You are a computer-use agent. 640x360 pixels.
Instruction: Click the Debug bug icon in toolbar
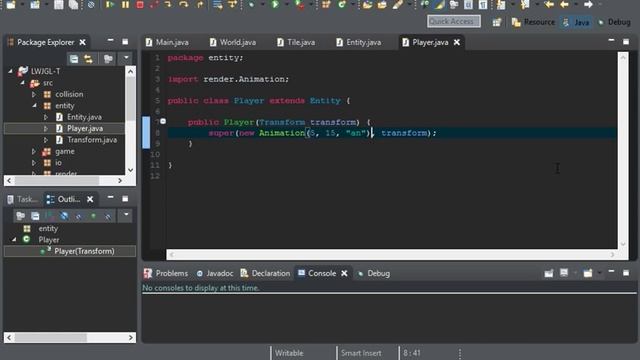(252, 5)
